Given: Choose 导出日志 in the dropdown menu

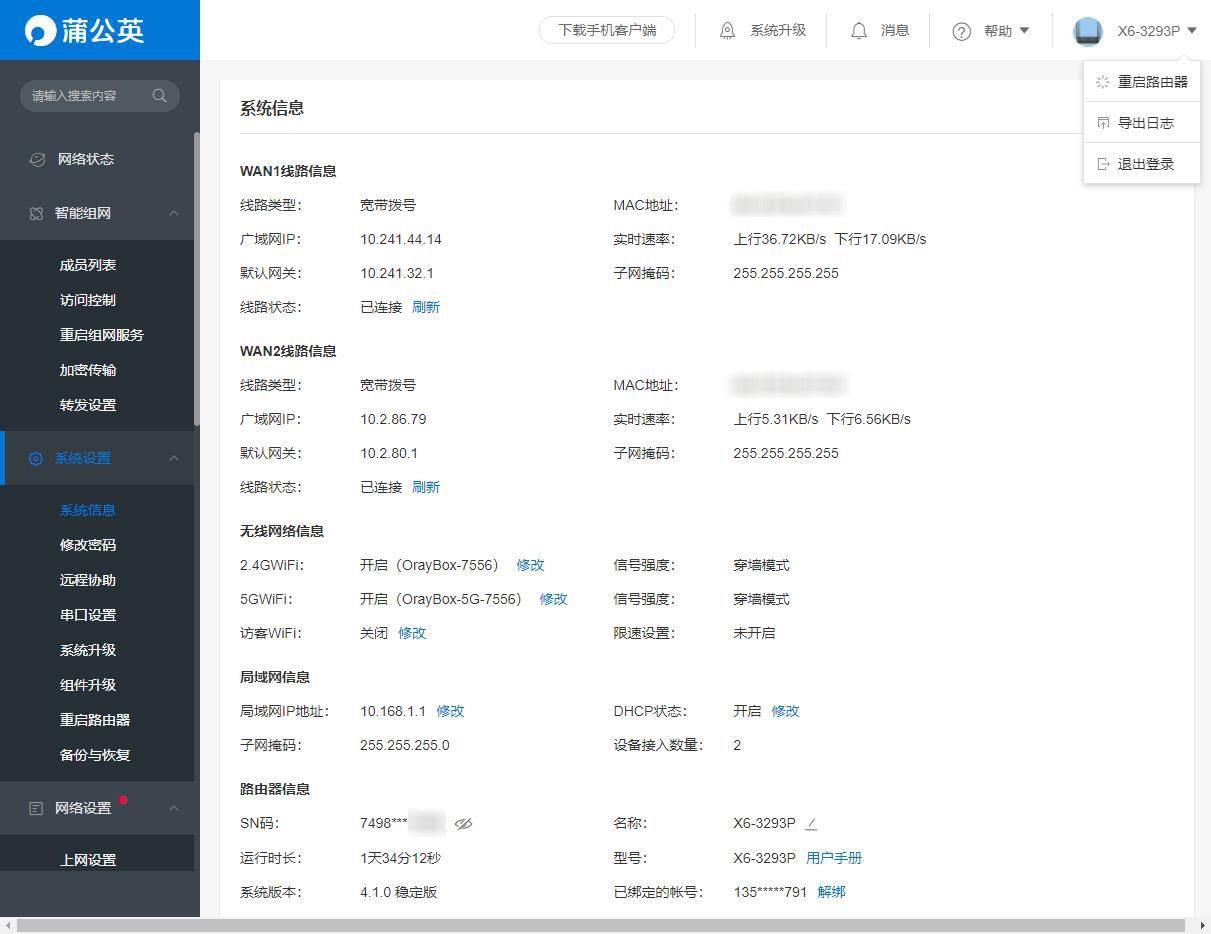Looking at the screenshot, I should click(1145, 123).
